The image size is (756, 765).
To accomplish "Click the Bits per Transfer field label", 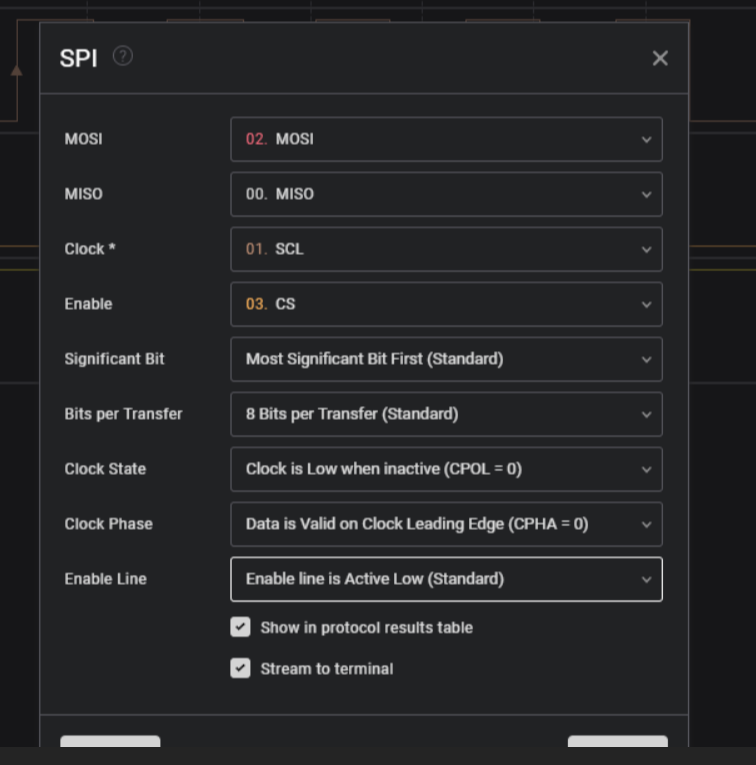I will tap(123, 414).
